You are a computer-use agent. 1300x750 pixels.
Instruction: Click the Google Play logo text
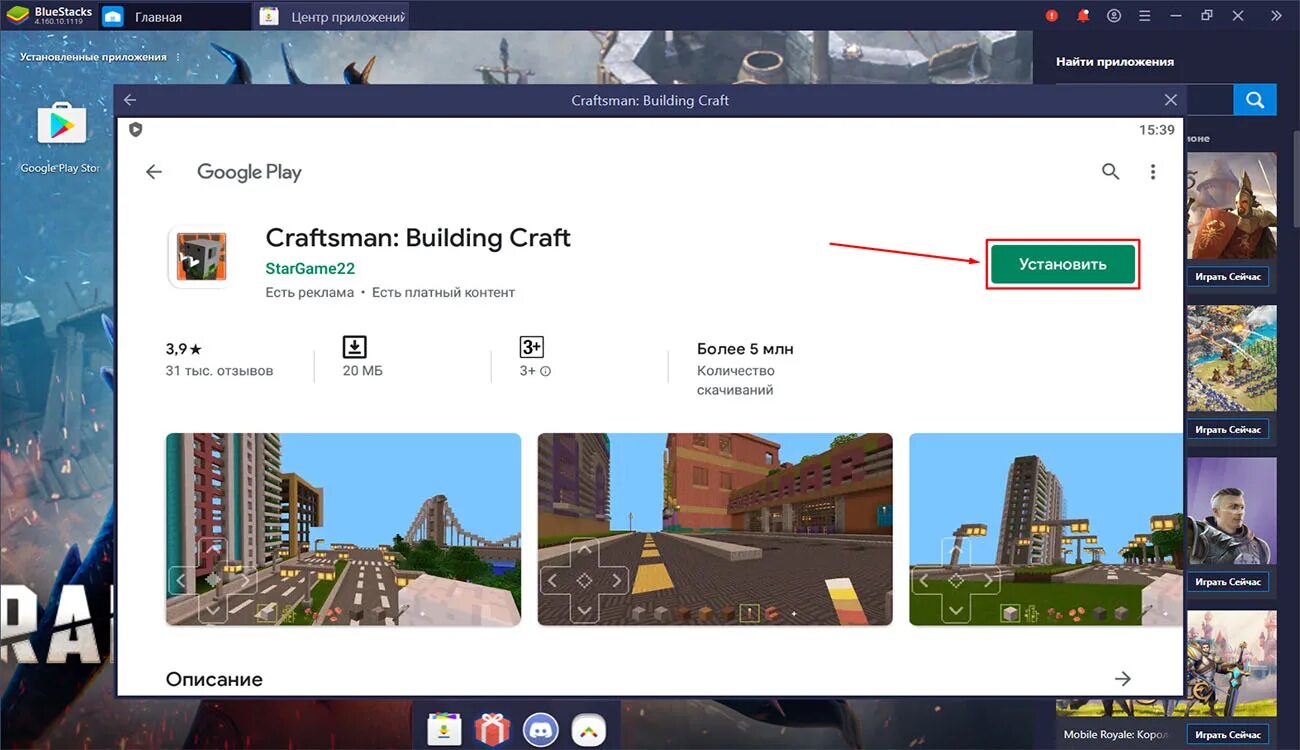(x=249, y=172)
